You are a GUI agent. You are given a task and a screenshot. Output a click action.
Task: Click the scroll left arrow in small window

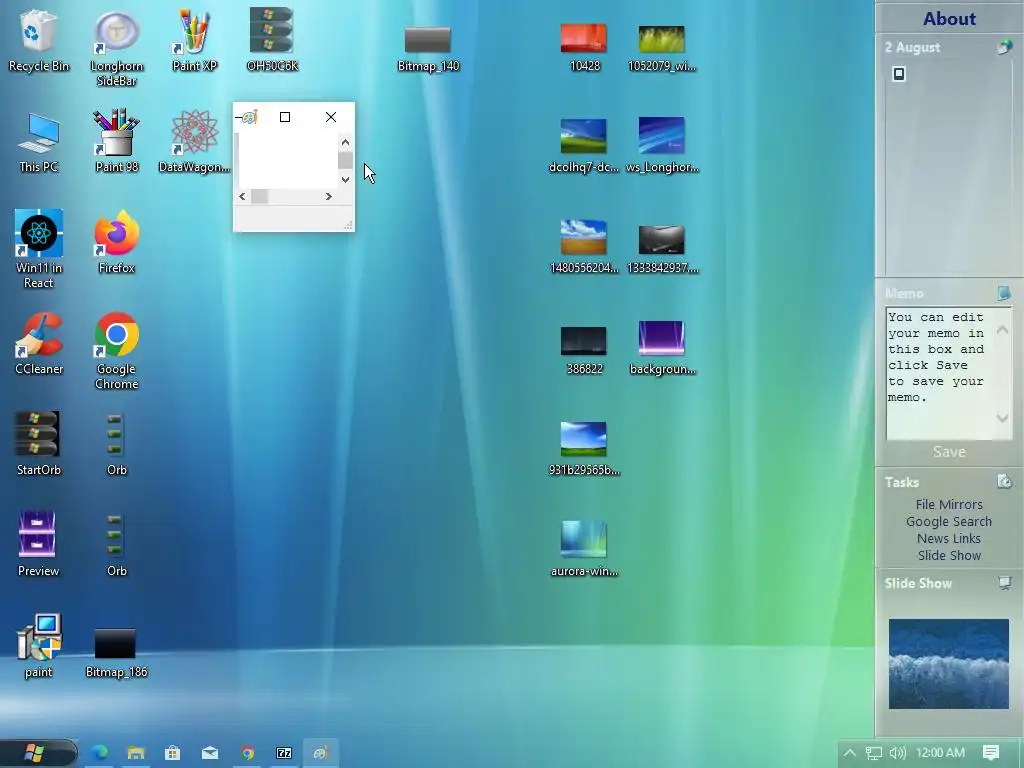(x=242, y=197)
